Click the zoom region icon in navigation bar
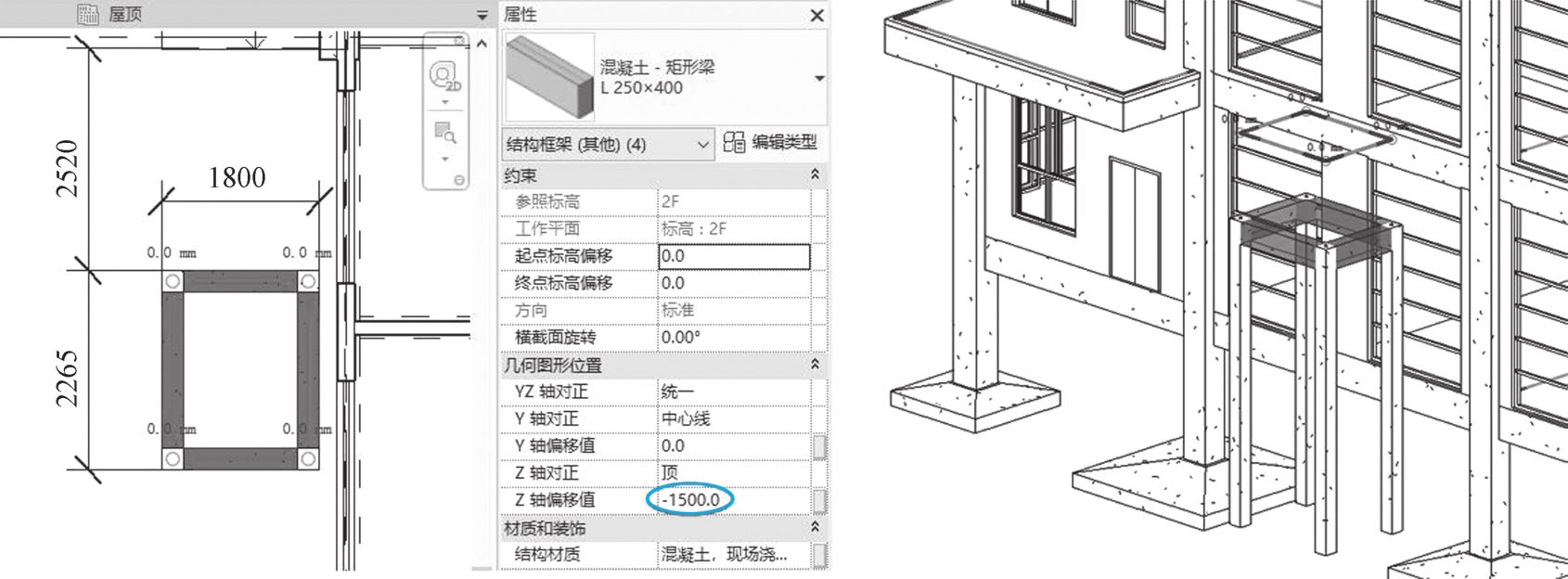The width and height of the screenshot is (1568, 579). [x=445, y=133]
